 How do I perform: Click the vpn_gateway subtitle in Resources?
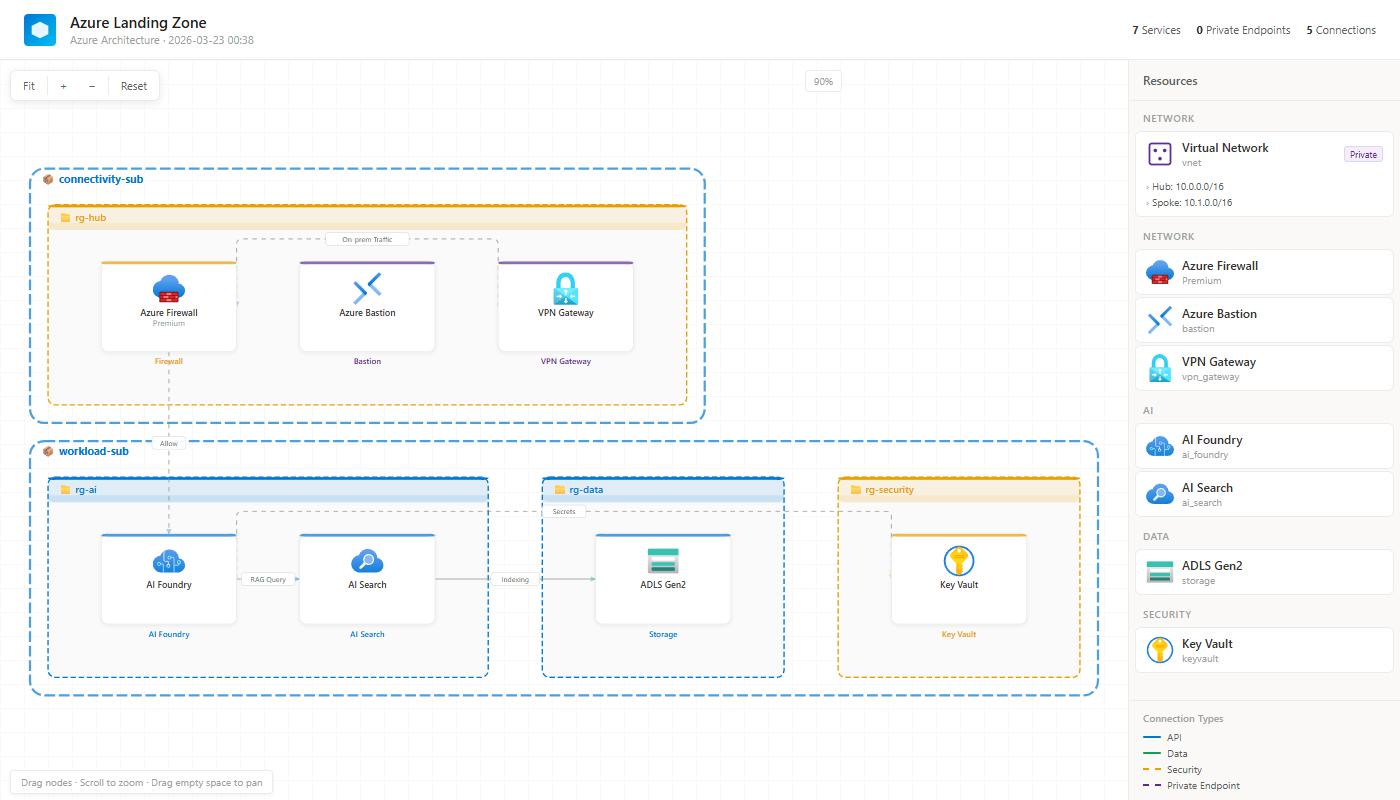point(1211,377)
